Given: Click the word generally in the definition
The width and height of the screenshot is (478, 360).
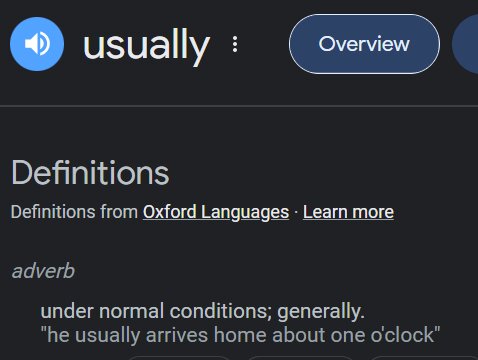Looking at the screenshot, I should click(321, 312).
